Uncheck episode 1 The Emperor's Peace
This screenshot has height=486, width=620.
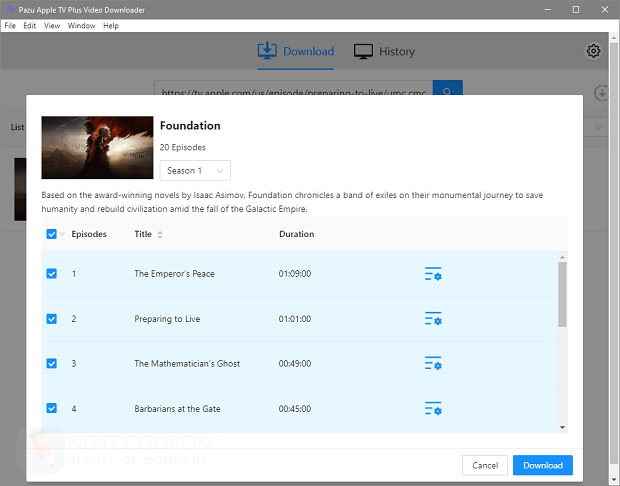pyautogui.click(x=51, y=274)
